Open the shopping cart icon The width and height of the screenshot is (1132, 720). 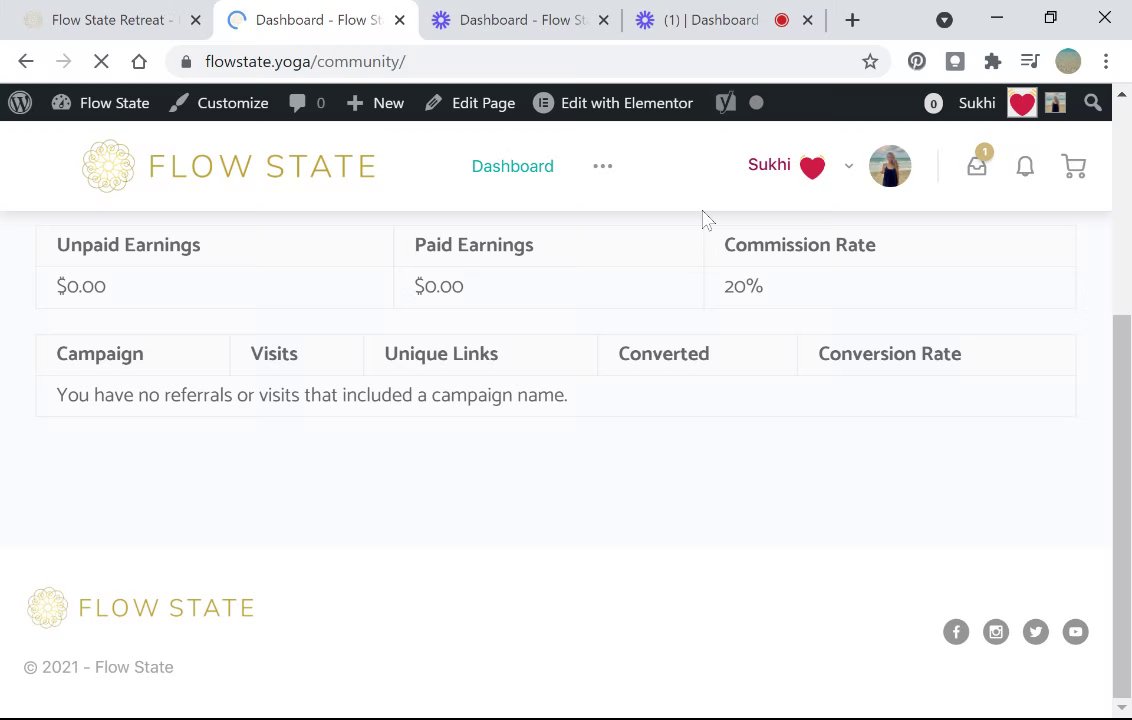pos(1073,167)
